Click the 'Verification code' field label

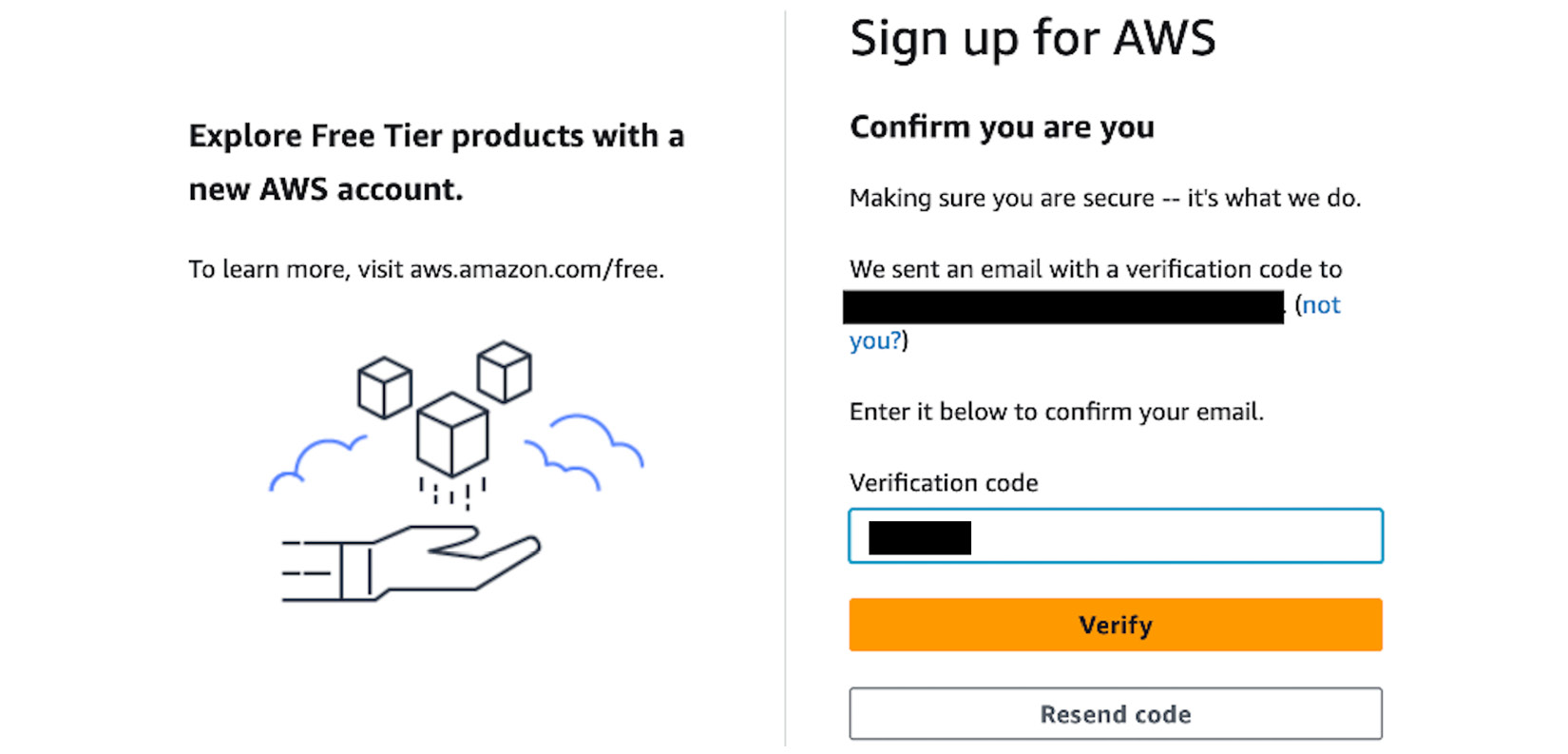coord(944,483)
